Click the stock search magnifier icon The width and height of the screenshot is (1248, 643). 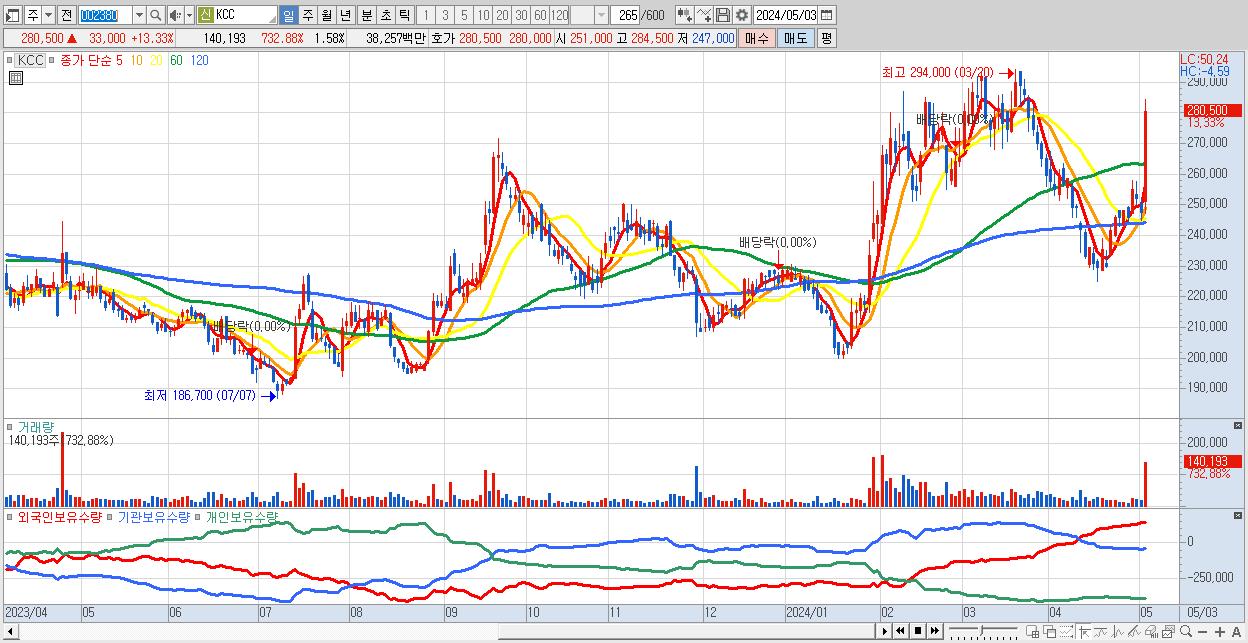[155, 15]
